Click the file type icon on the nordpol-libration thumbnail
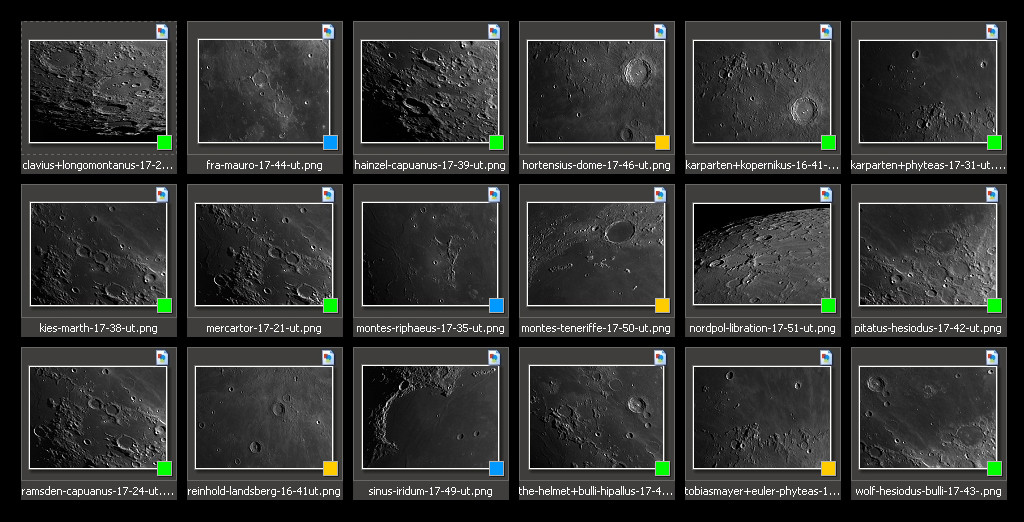The width and height of the screenshot is (1024, 522). [826, 194]
